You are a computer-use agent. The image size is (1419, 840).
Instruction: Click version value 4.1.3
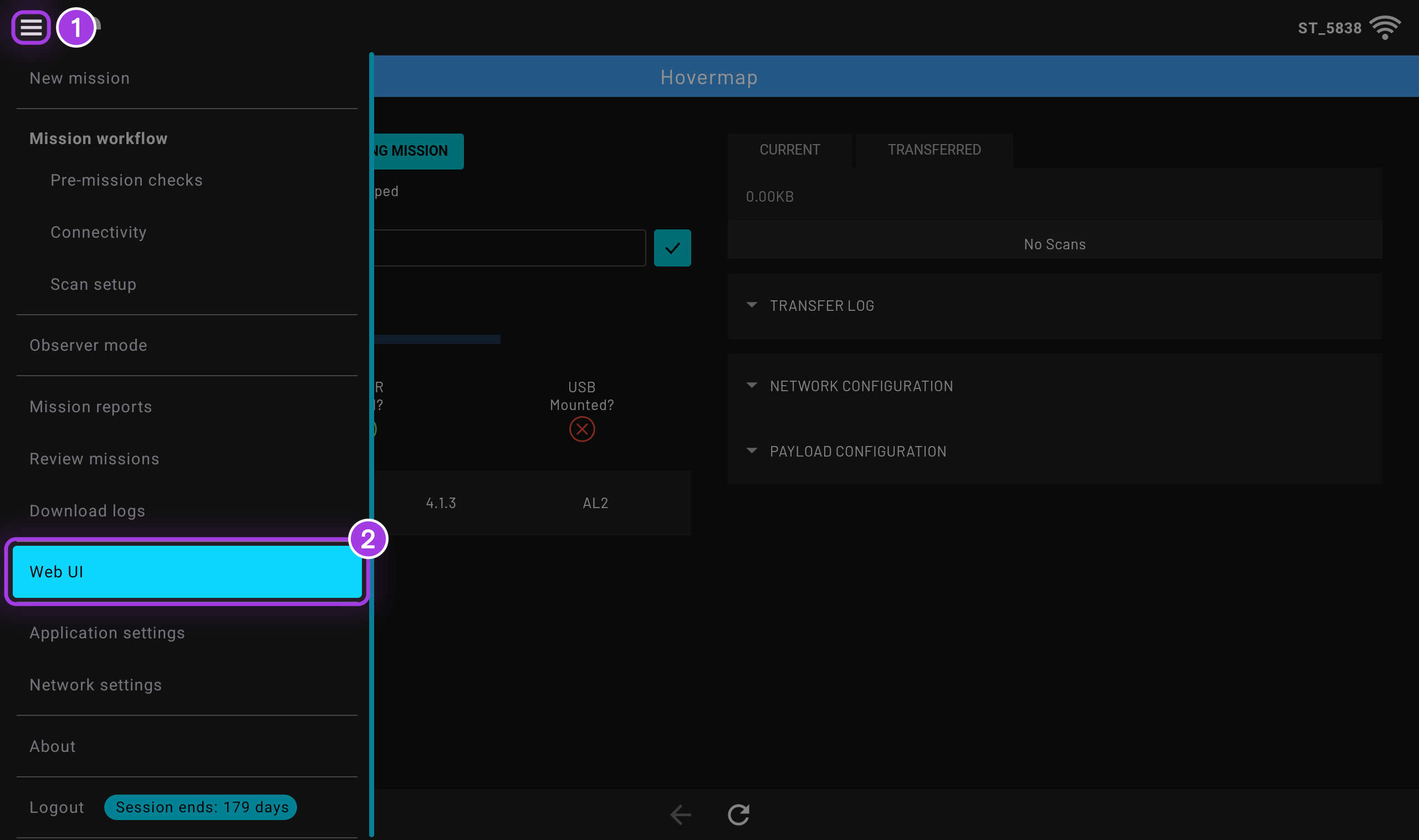441,503
